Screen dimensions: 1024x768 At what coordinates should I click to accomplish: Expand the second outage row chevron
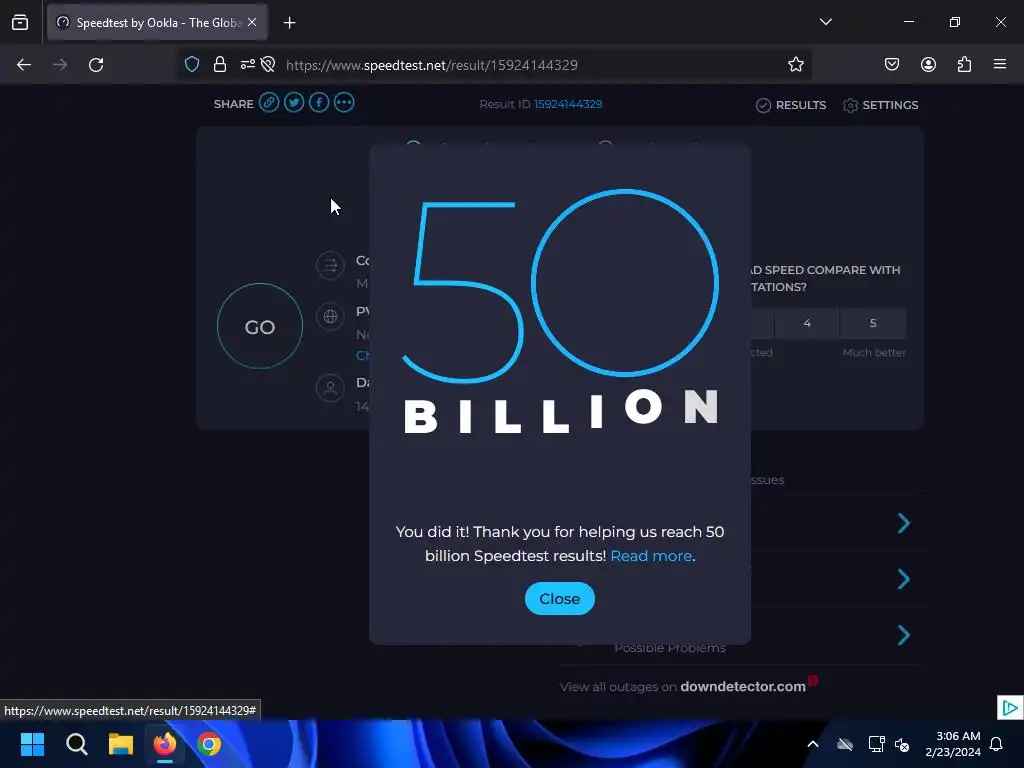click(x=904, y=579)
